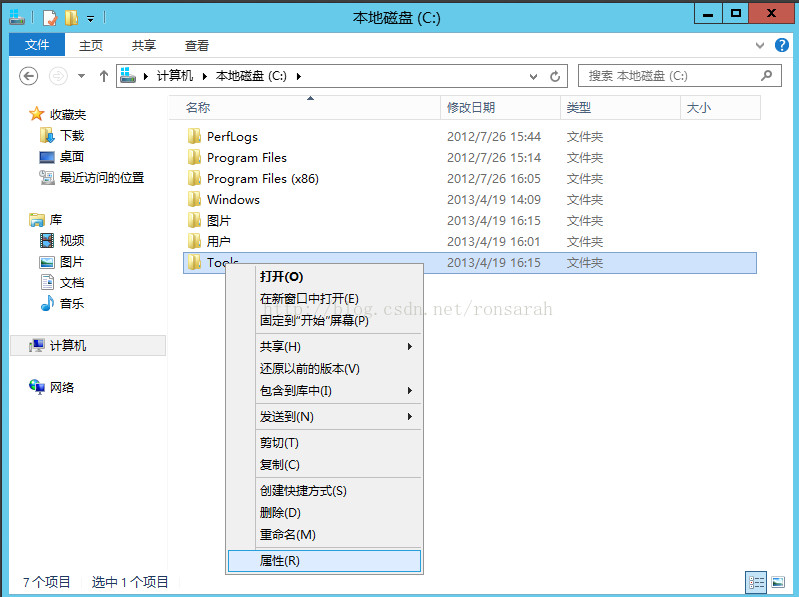Click the Tools folder icon

[x=194, y=262]
